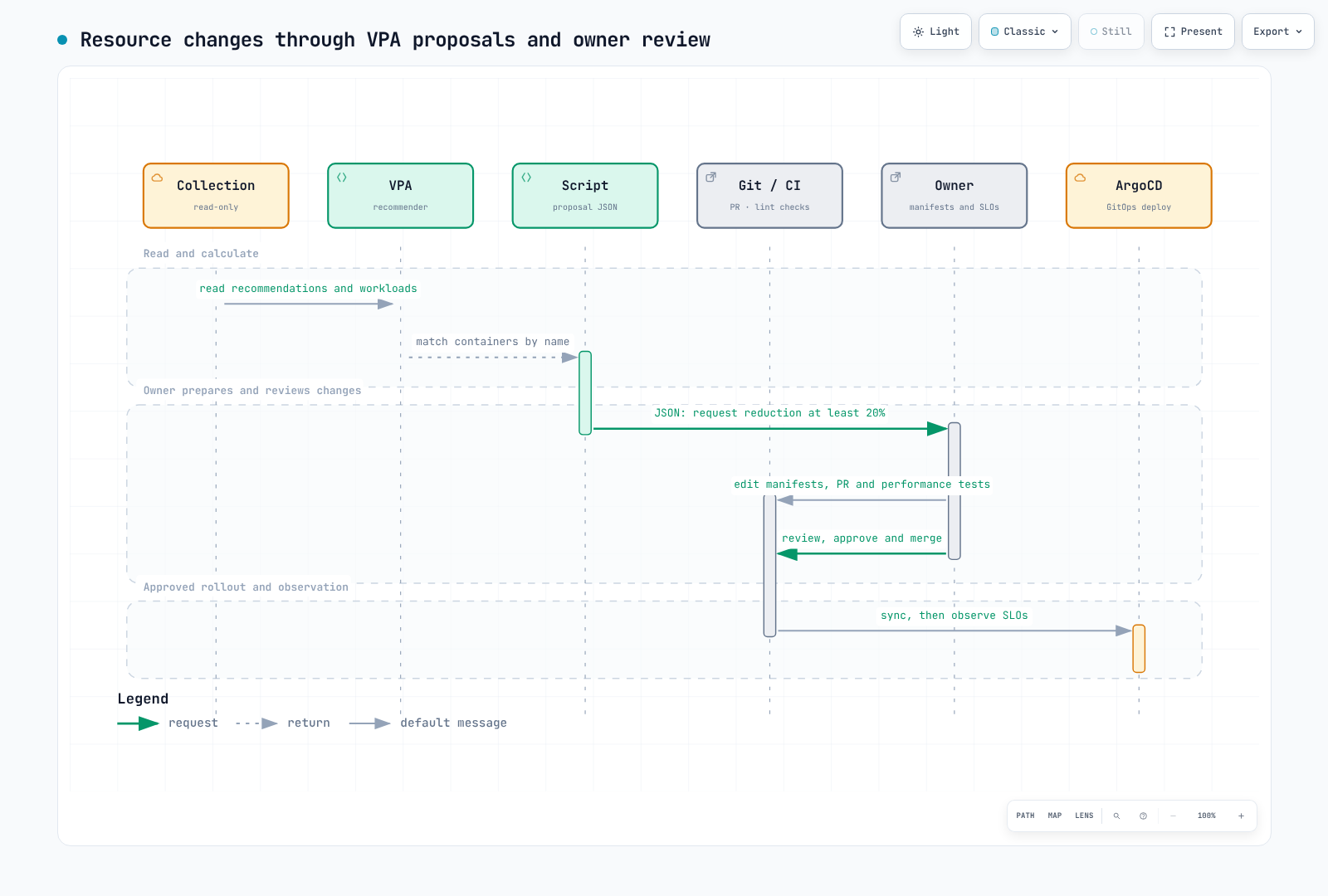Click 'Owner prepares and reviews changes' group label

click(x=252, y=391)
